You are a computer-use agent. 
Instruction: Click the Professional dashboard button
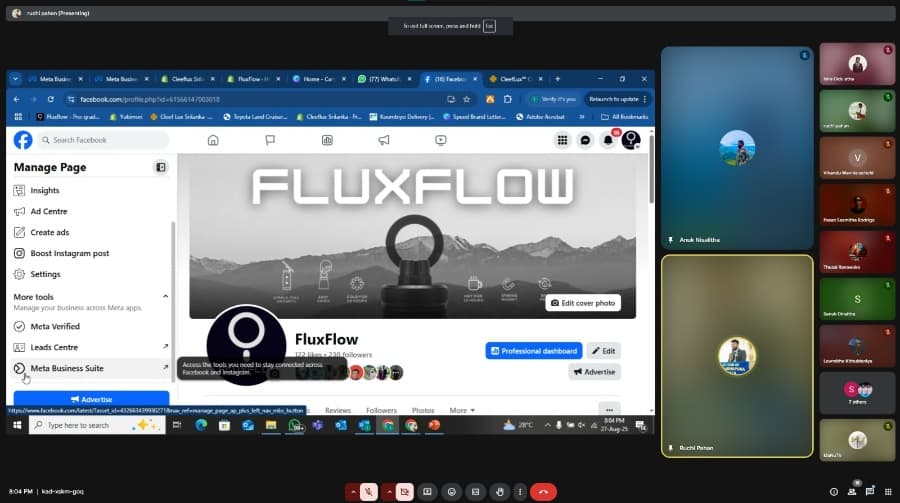(x=533, y=350)
